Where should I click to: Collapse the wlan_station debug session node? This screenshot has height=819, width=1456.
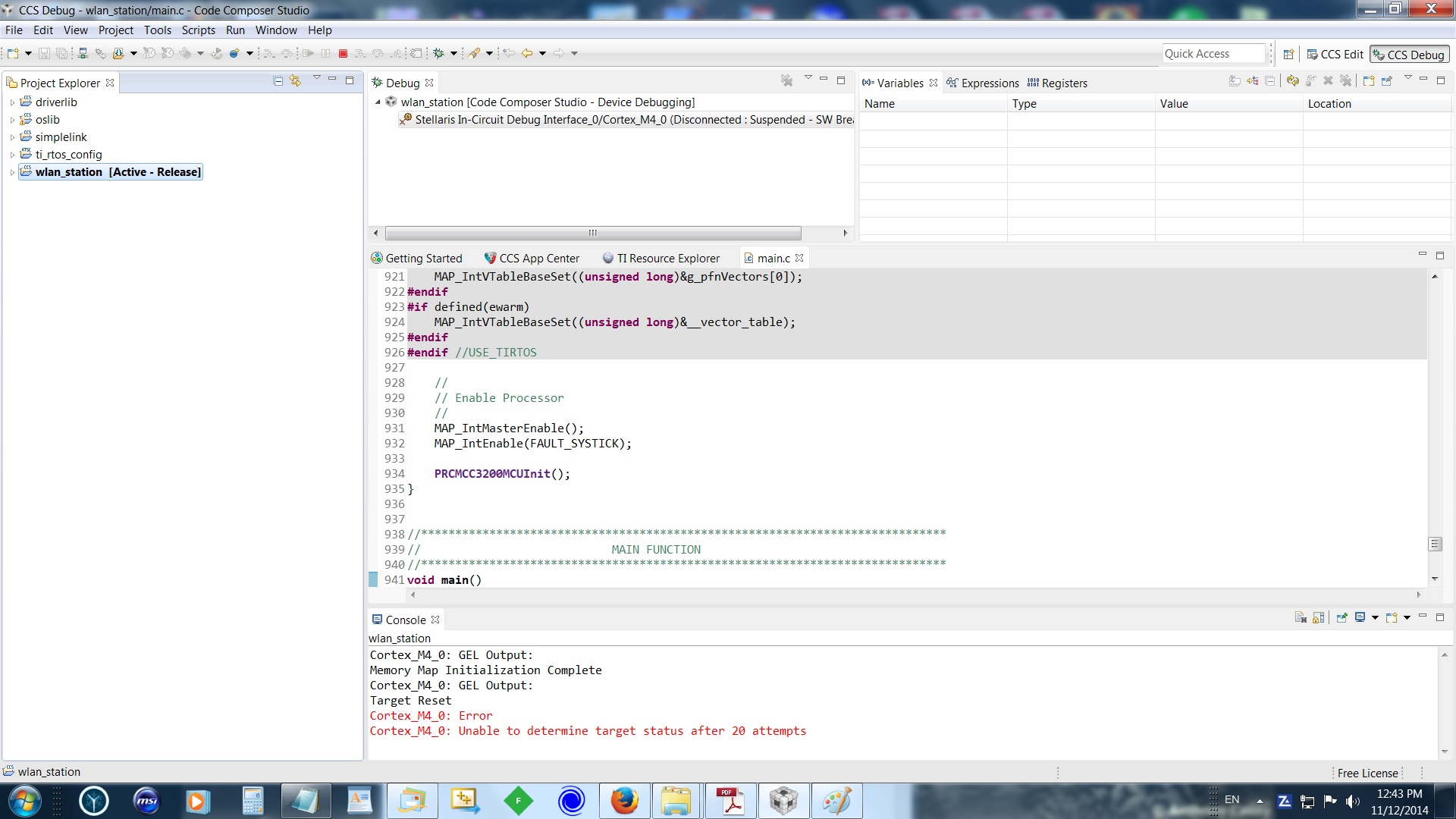378,102
